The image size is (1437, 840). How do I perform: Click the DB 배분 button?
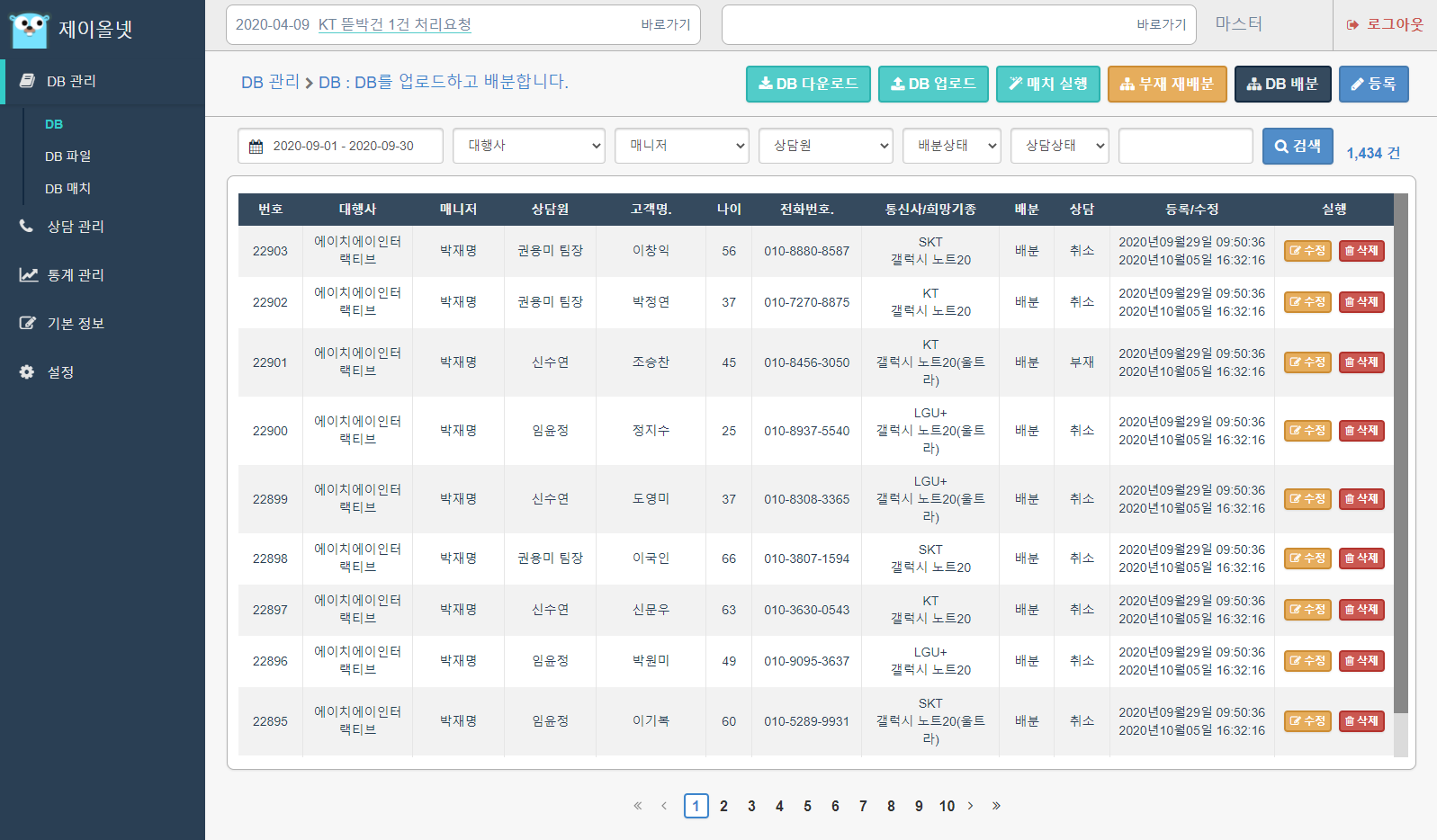[1282, 84]
